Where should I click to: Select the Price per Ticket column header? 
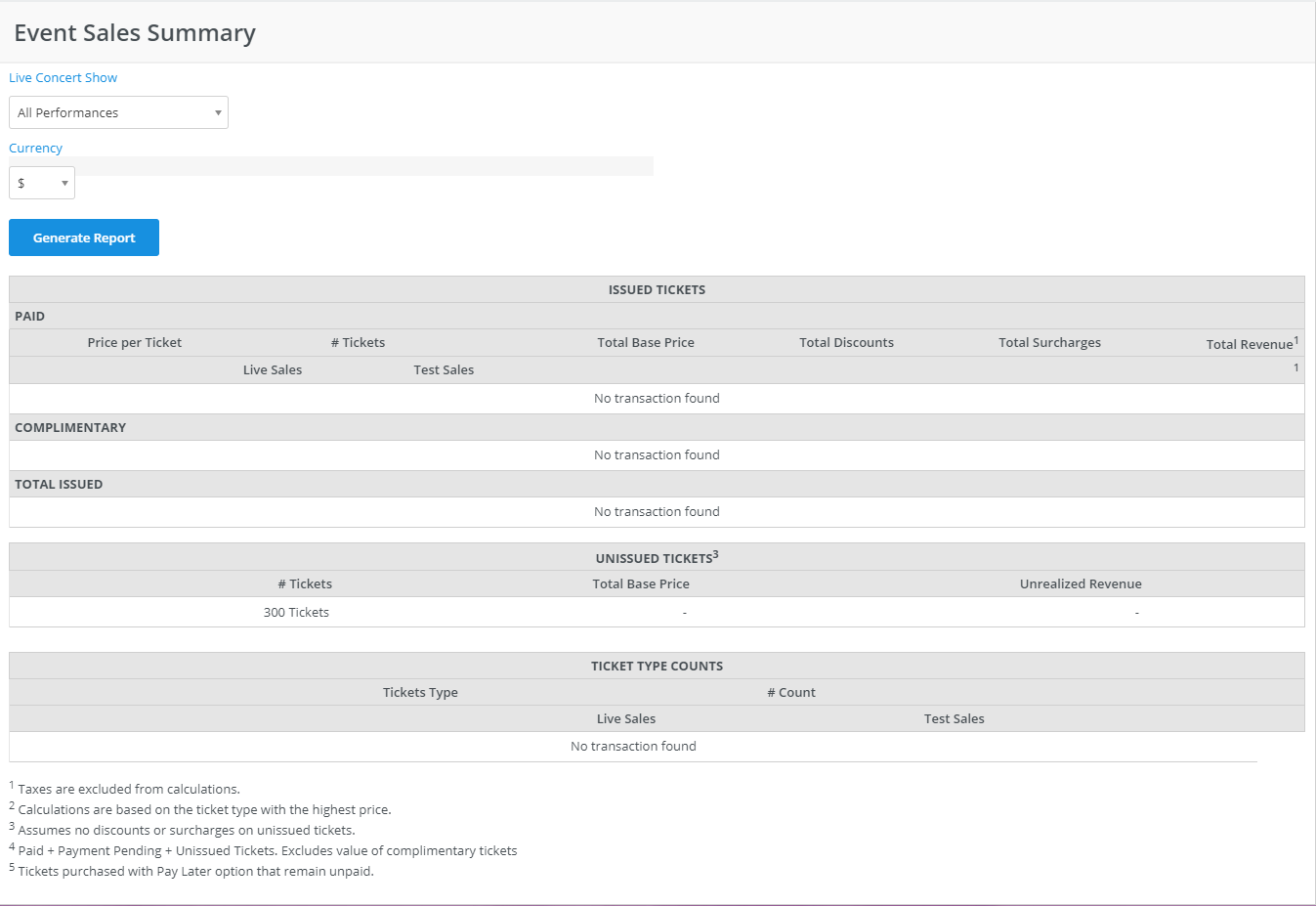click(x=135, y=343)
